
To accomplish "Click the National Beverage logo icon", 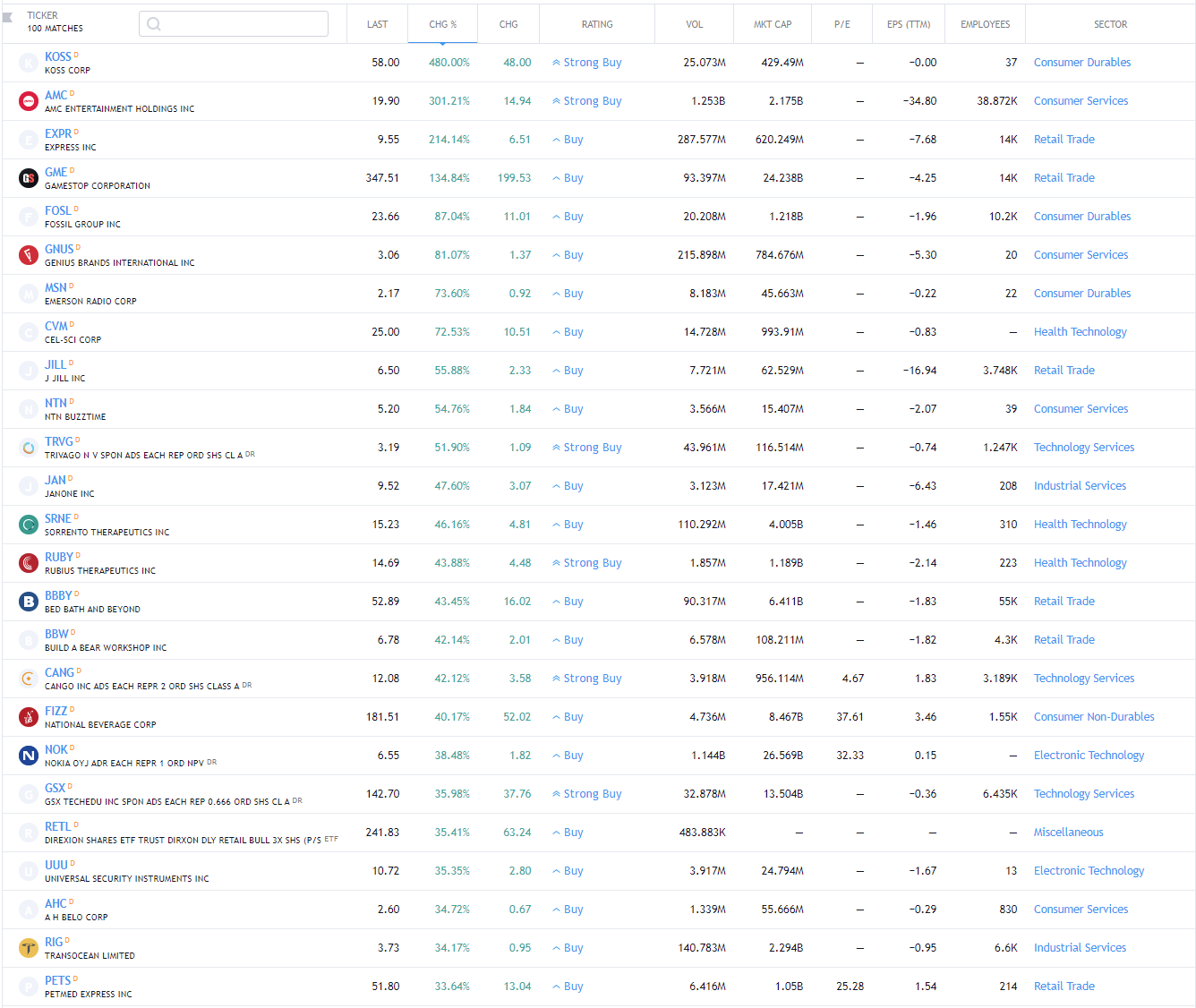I will coord(29,717).
